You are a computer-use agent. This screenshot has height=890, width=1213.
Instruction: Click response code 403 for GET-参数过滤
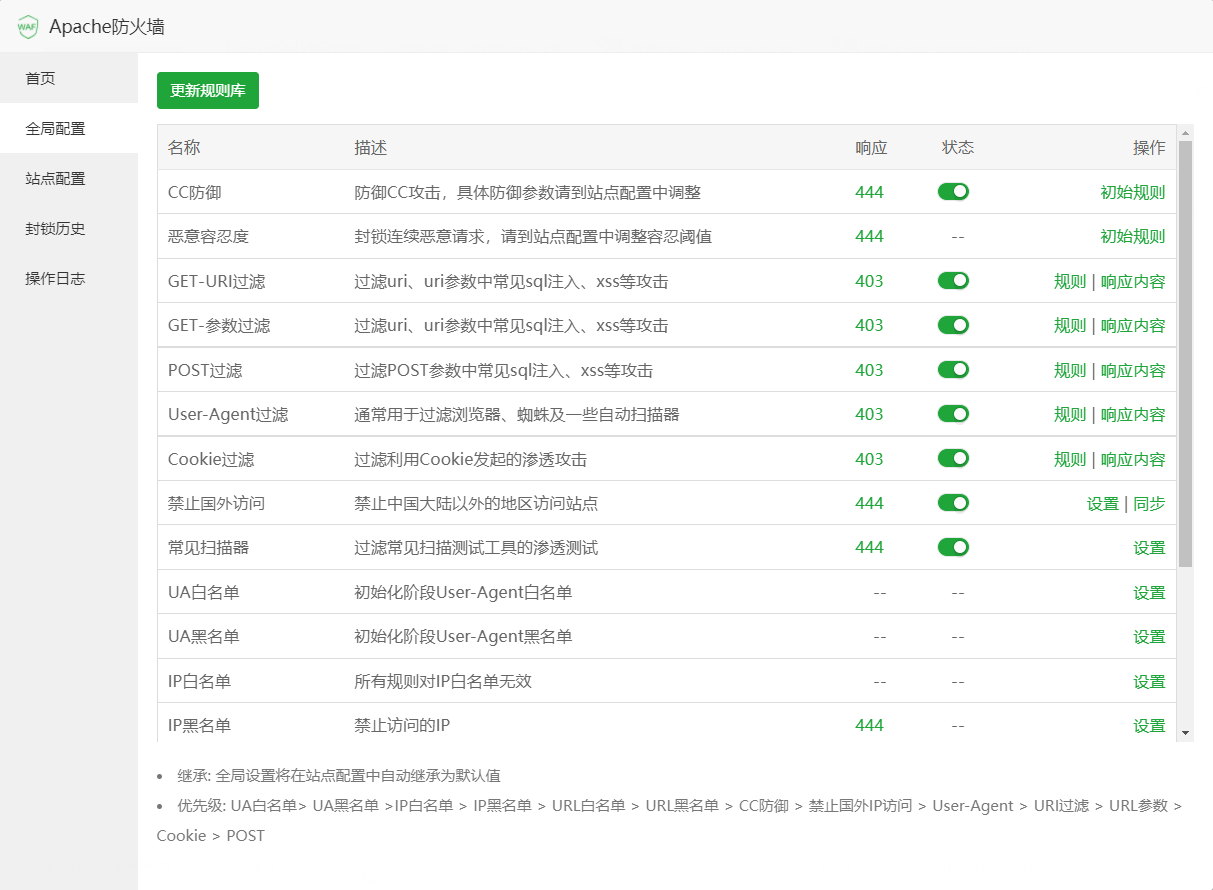coord(870,325)
